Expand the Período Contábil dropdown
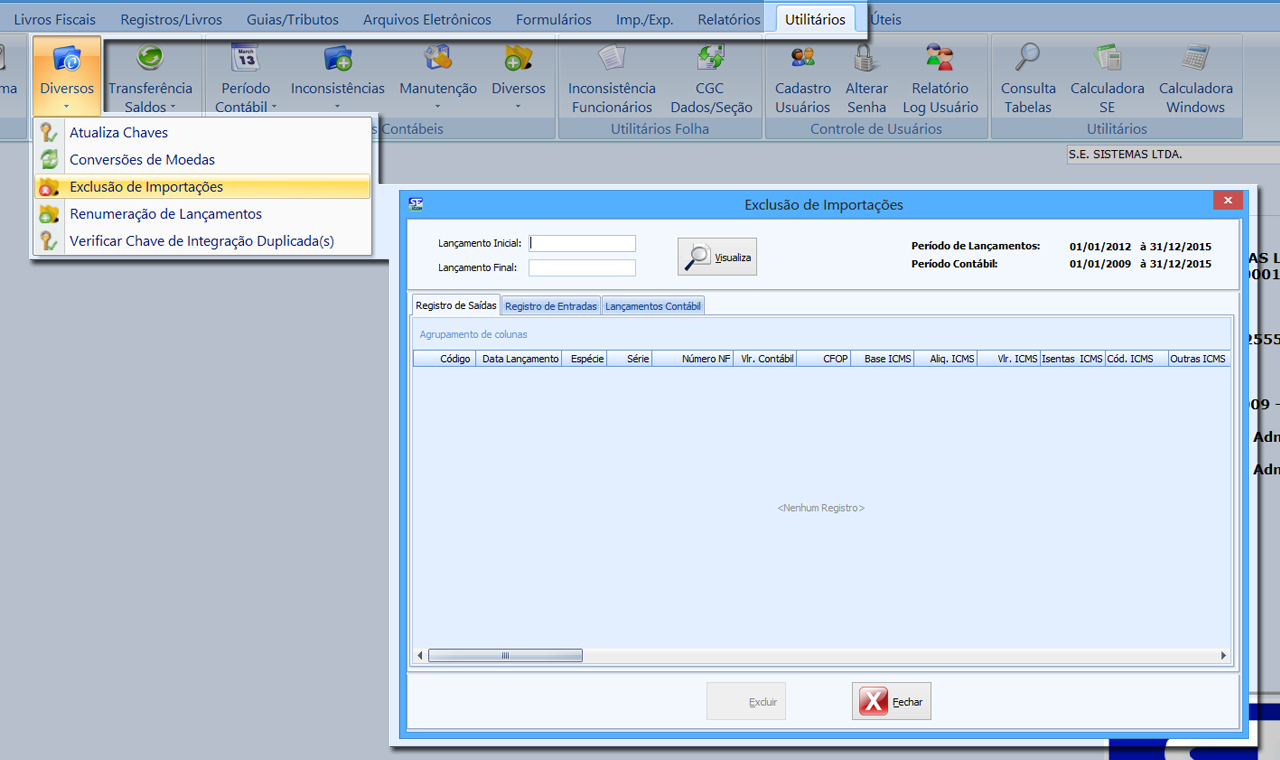The image size is (1280, 760). 245,97
